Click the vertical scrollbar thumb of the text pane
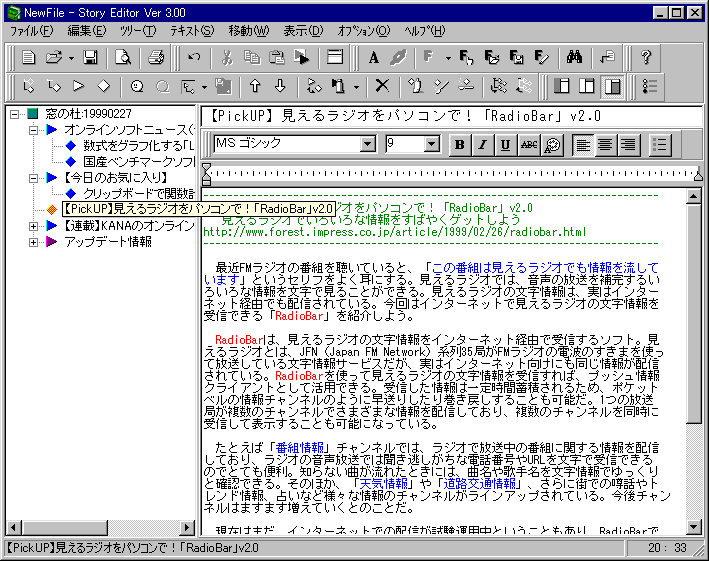709x561 pixels. tap(693, 314)
